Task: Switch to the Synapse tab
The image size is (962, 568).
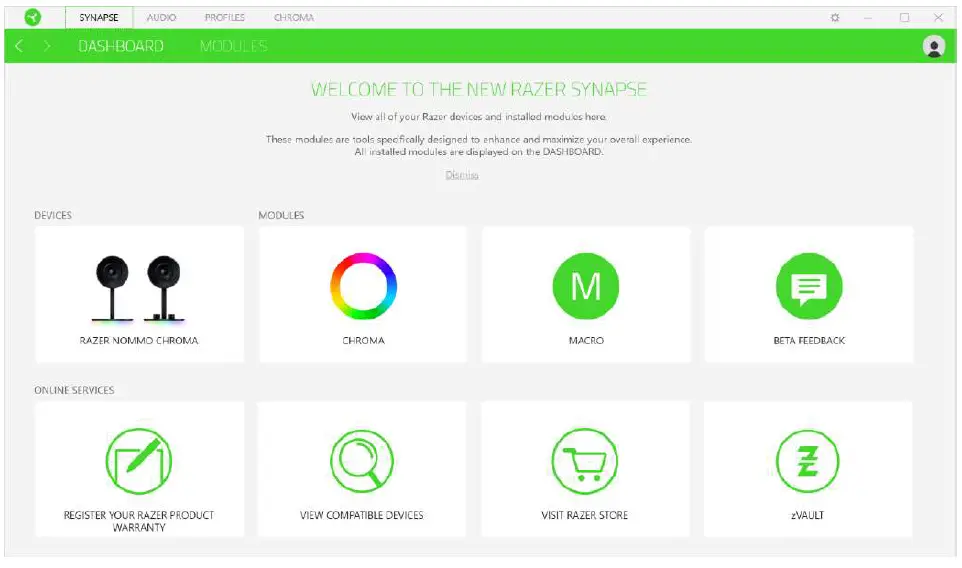Action: click(99, 18)
